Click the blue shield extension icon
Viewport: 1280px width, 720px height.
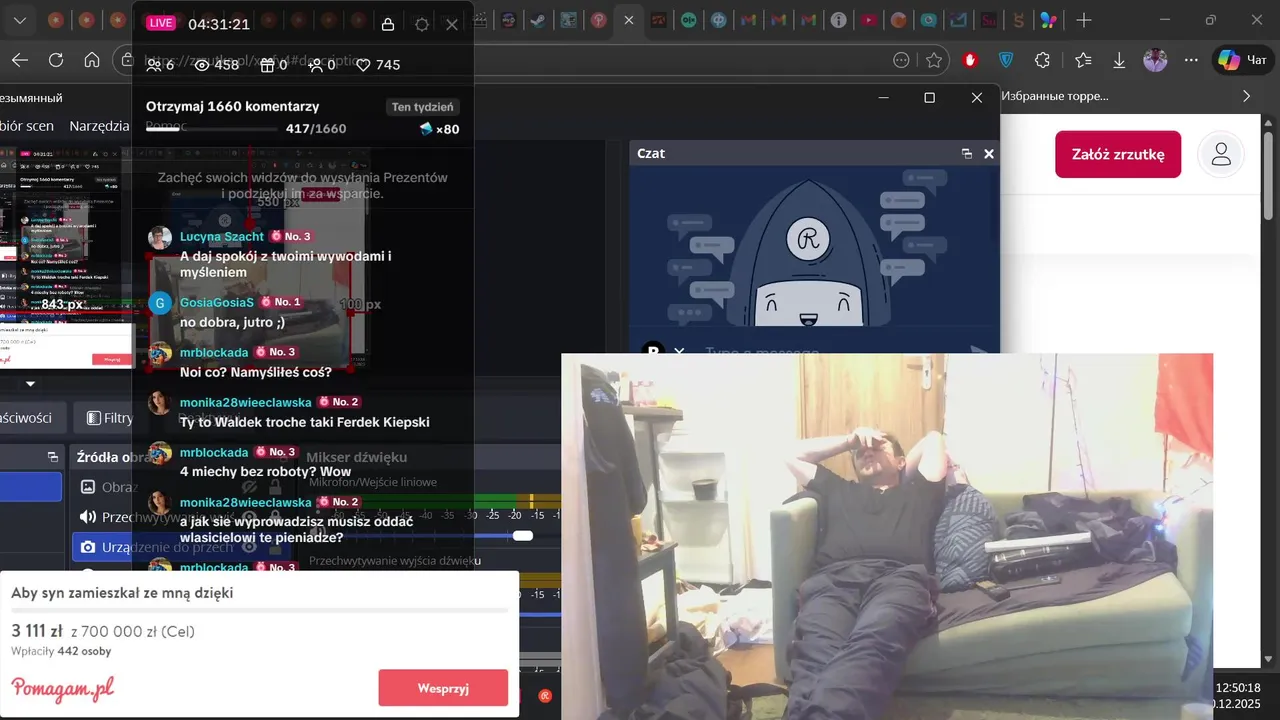click(x=1006, y=60)
